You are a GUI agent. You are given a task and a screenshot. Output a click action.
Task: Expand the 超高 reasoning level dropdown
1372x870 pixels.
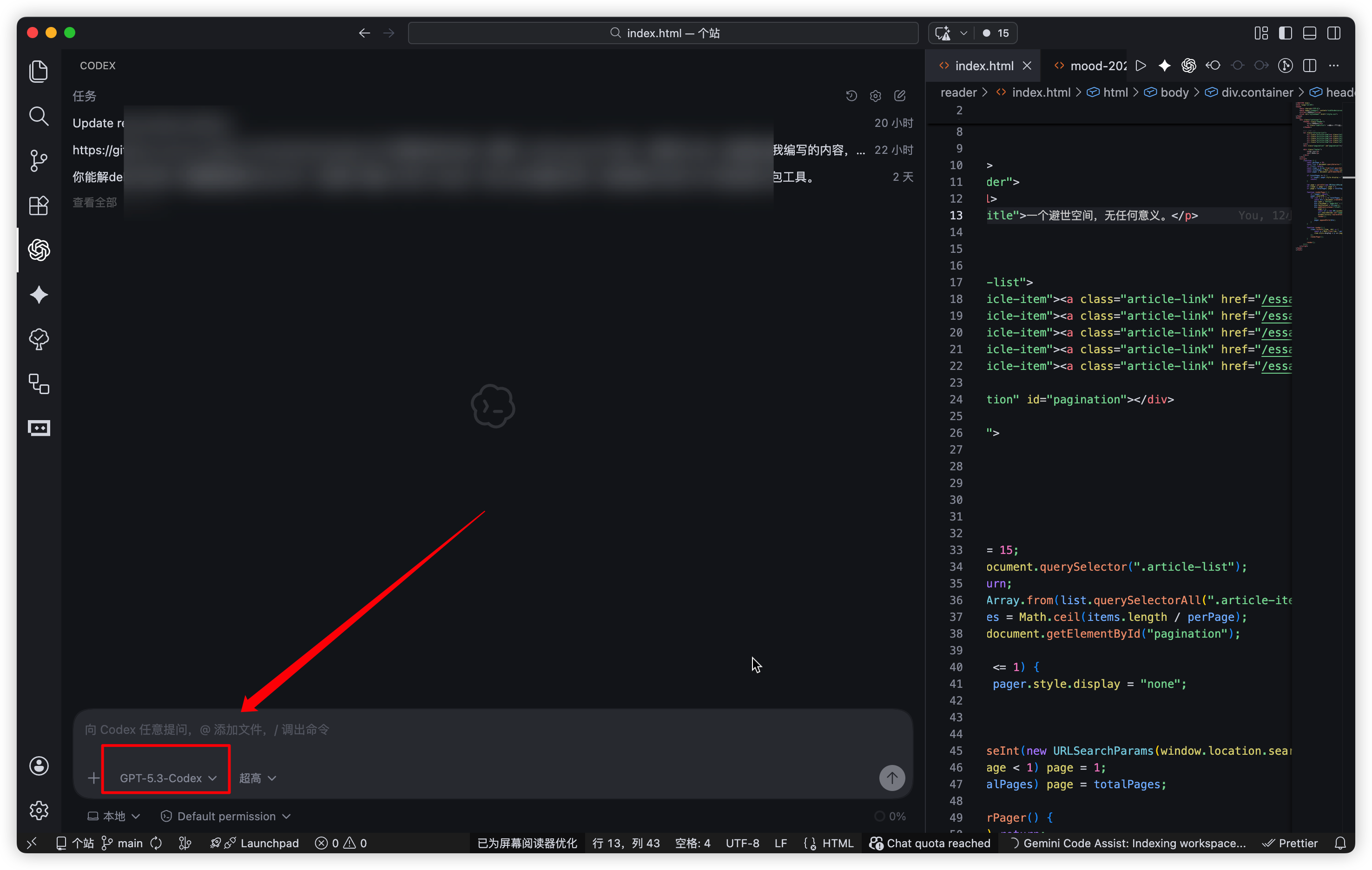pos(257,778)
